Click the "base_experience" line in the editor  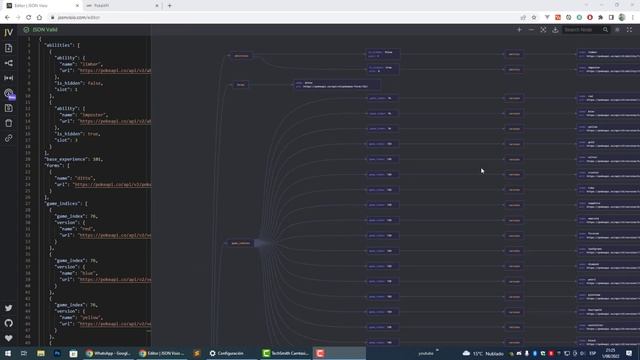pos(73,159)
